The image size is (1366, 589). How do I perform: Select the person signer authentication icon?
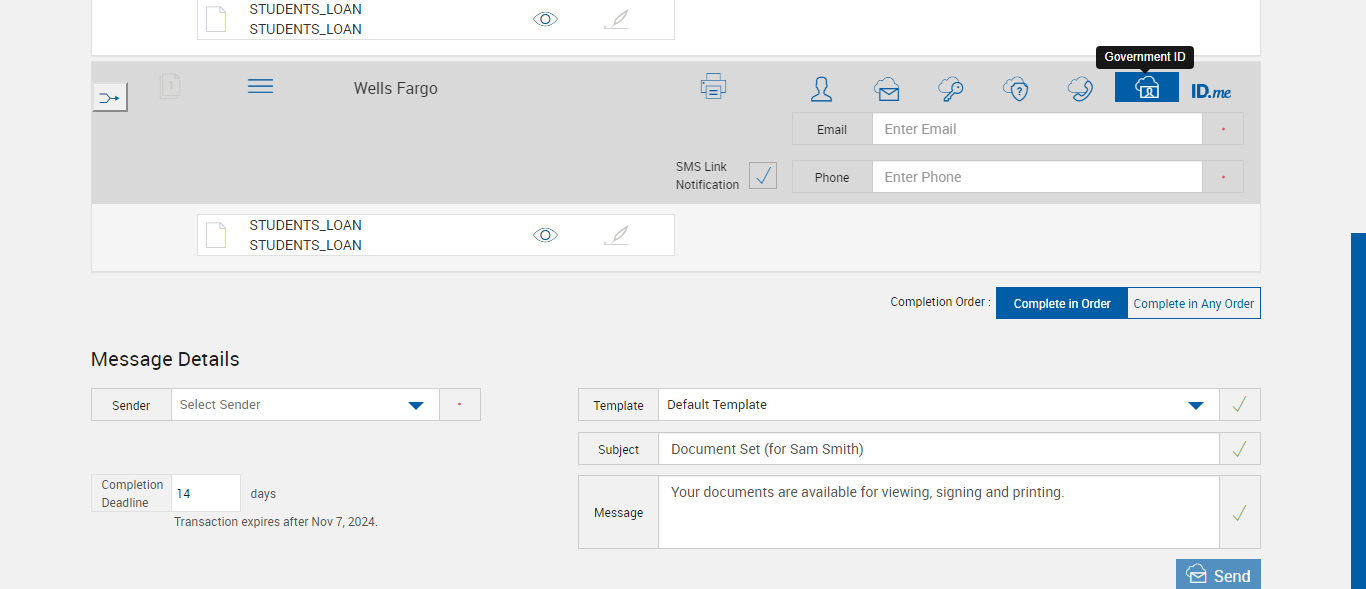(821, 89)
